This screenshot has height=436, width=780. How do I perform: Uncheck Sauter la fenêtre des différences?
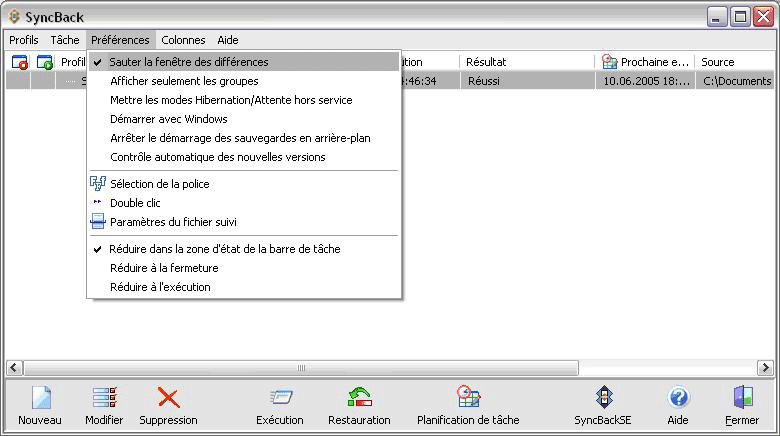point(189,62)
